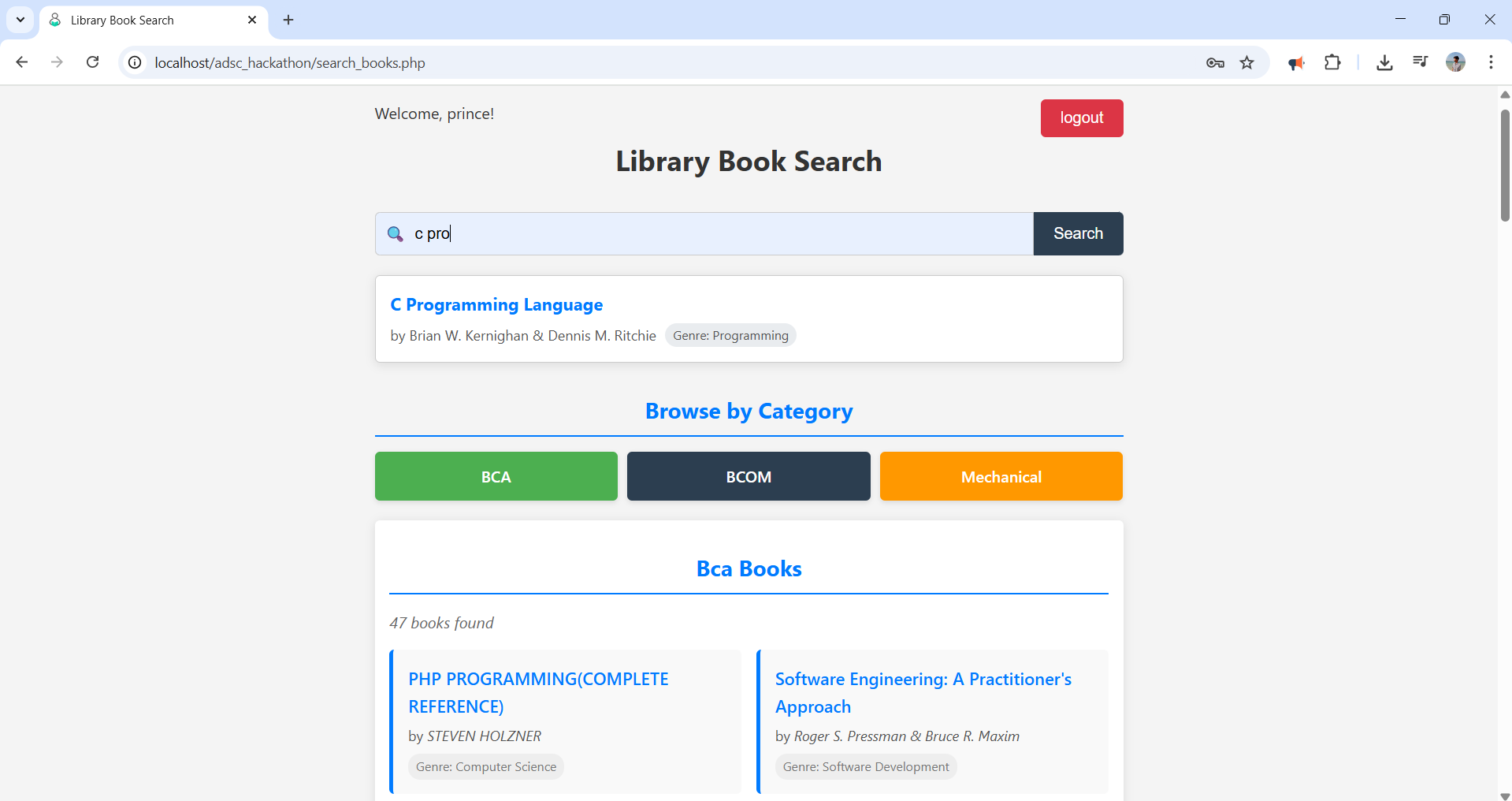
Task: Show browser downloads
Action: pyautogui.click(x=1384, y=62)
